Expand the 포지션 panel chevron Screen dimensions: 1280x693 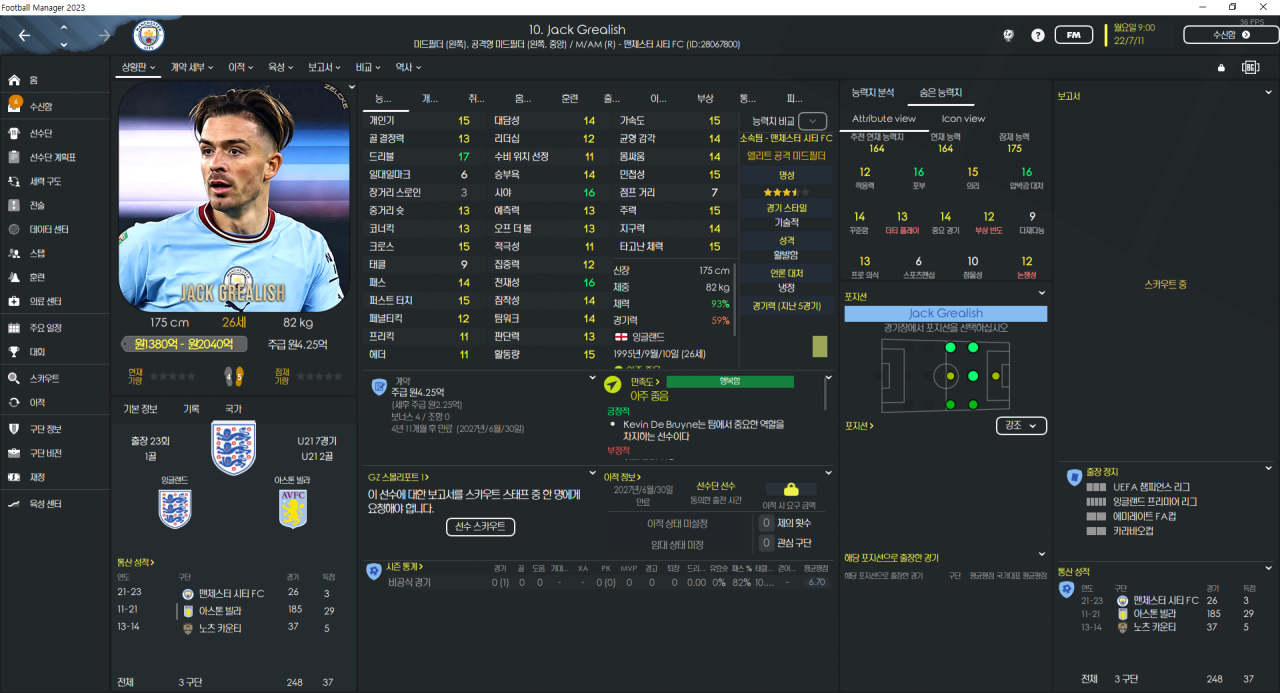click(1042, 294)
